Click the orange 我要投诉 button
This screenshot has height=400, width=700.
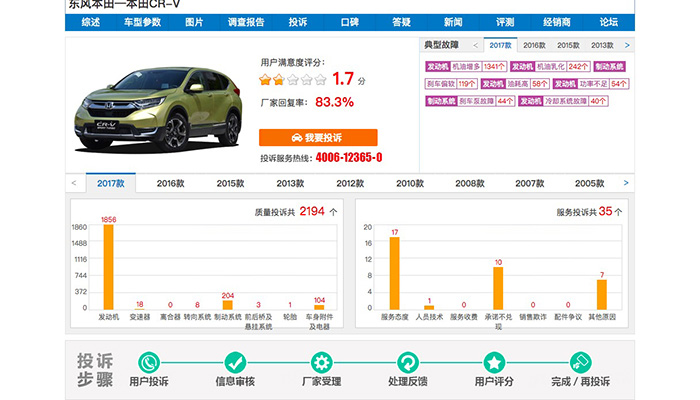[x=318, y=138]
